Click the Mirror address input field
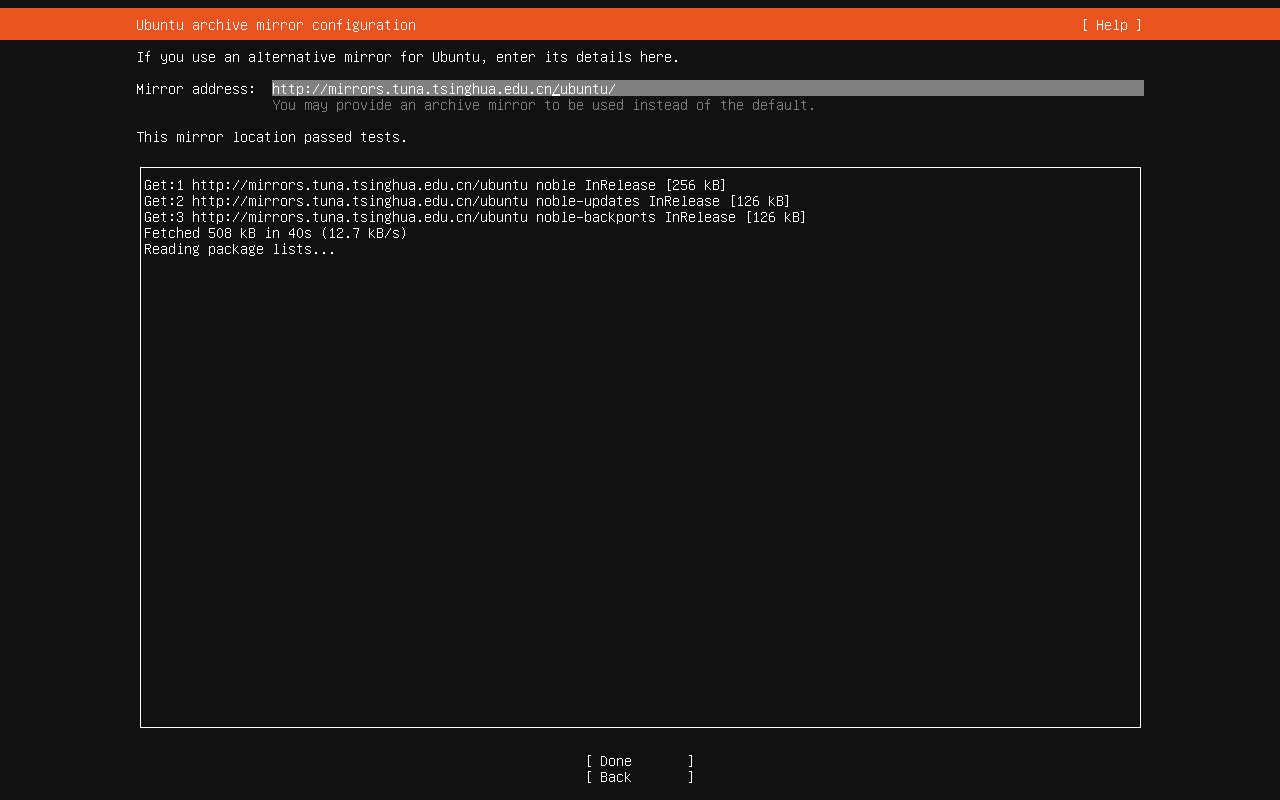Screen dimensions: 1280x800 [x=708, y=88]
